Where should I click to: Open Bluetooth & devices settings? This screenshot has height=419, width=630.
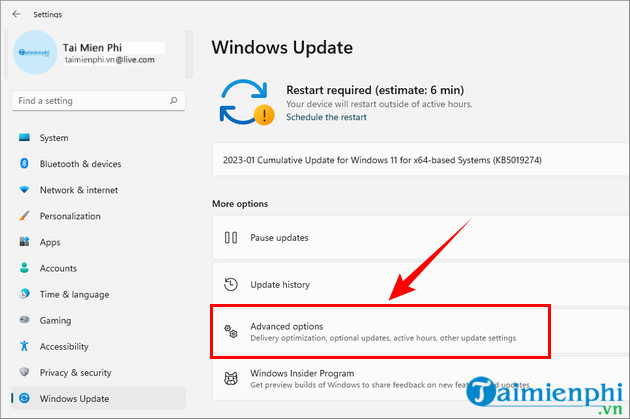click(98, 164)
